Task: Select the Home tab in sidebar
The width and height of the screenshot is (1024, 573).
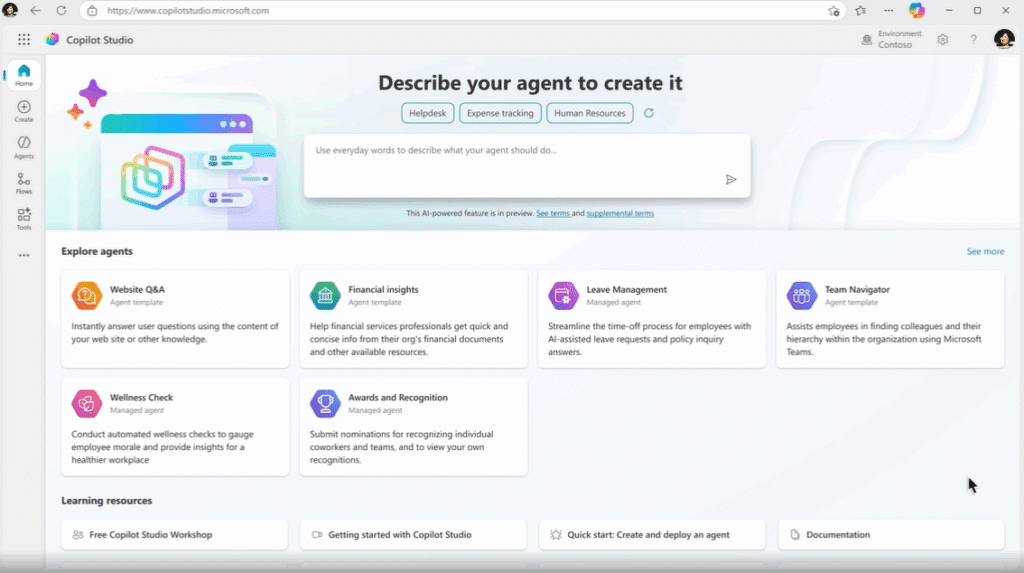Action: 24,75
